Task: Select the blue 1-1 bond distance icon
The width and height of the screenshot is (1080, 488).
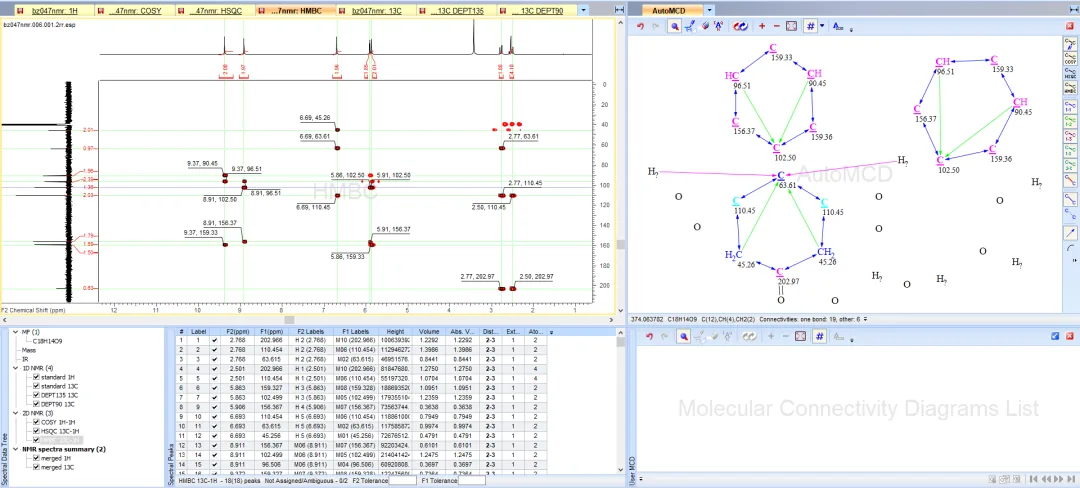Action: click(1070, 107)
